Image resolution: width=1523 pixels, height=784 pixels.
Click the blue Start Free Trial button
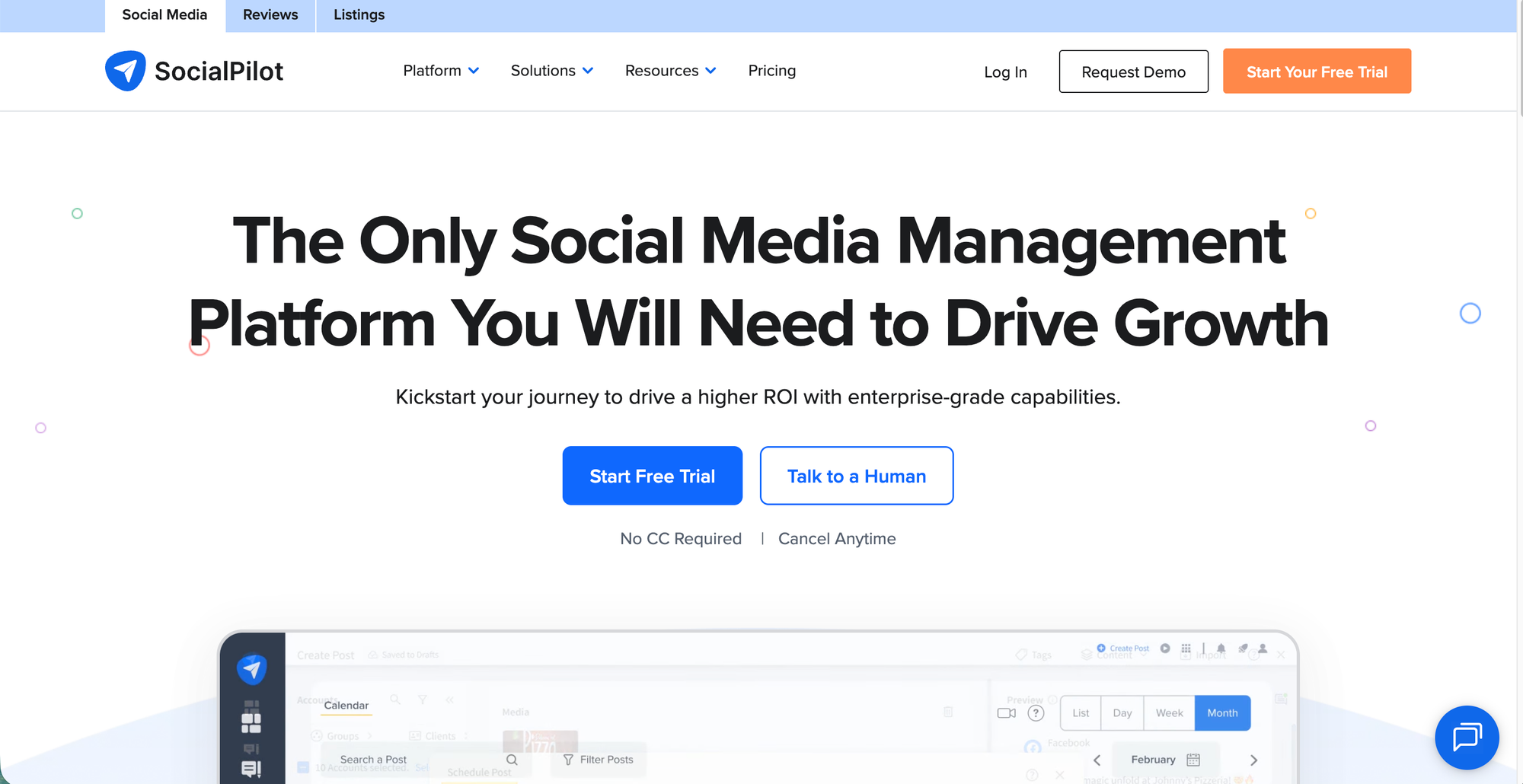pyautogui.click(x=652, y=476)
